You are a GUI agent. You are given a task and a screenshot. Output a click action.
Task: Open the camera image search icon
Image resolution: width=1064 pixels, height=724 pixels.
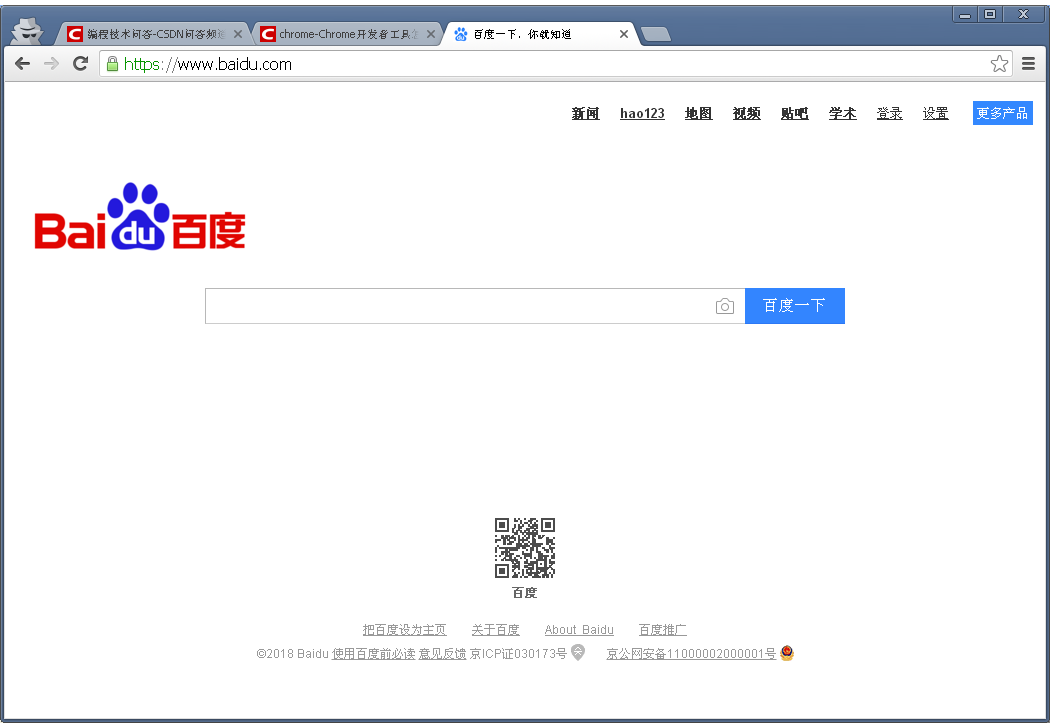[725, 306]
